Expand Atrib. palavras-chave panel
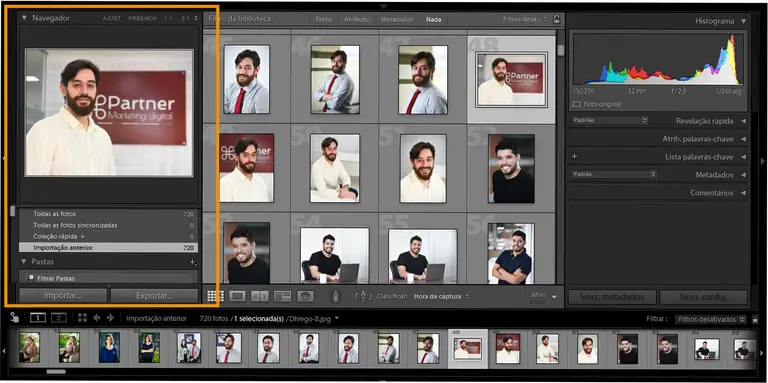This screenshot has width=768, height=383. pos(743,139)
